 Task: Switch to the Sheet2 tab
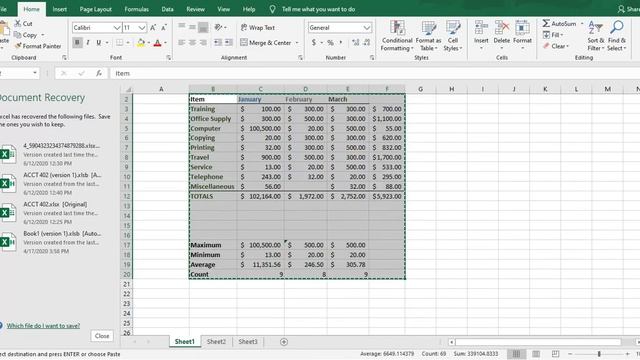tap(216, 342)
